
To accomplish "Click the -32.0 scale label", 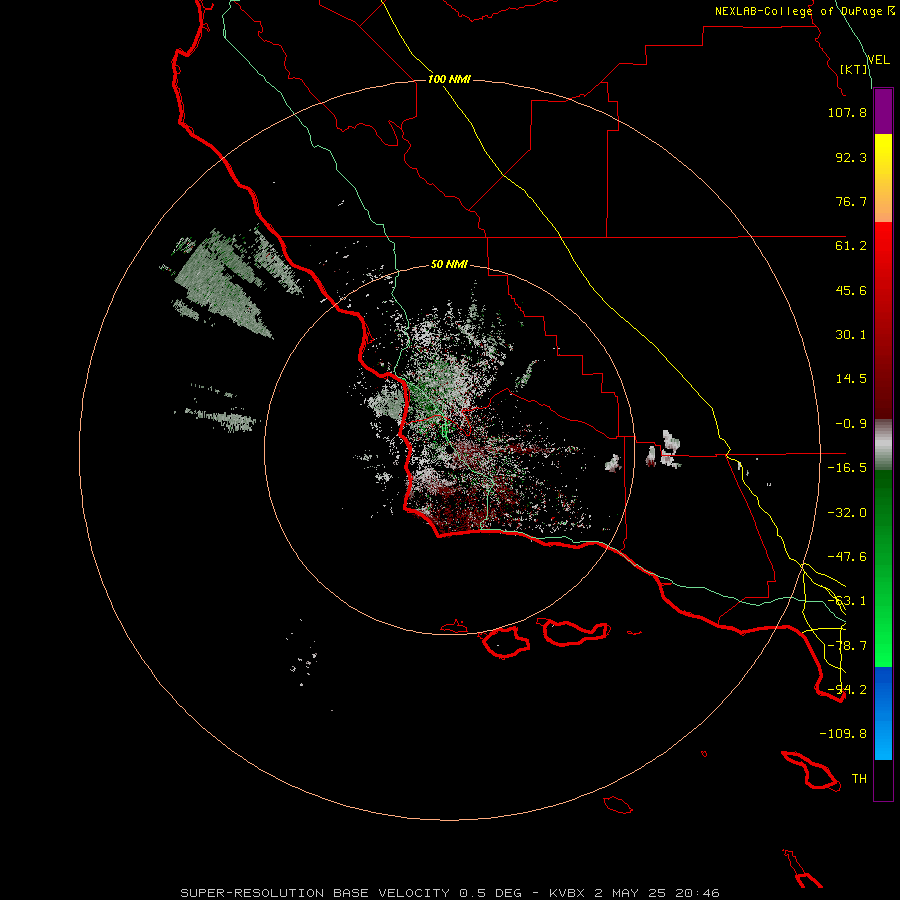I will [x=847, y=513].
